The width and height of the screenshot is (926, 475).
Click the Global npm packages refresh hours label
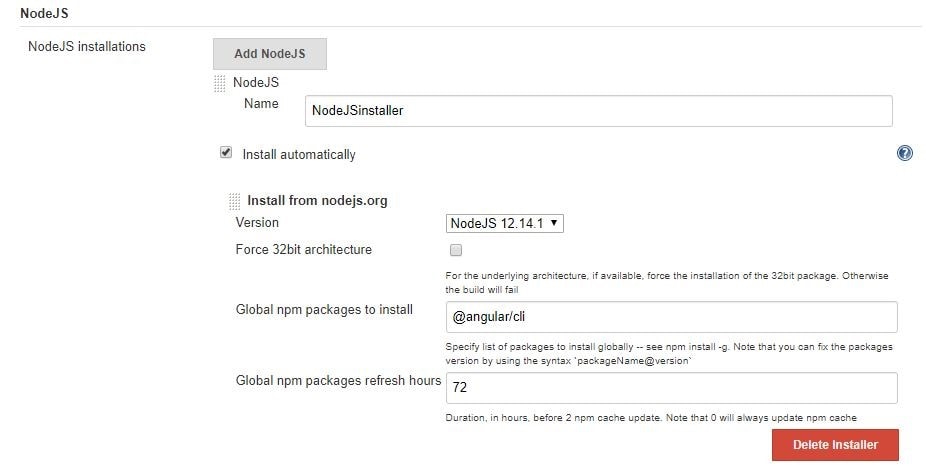[x=338, y=380]
